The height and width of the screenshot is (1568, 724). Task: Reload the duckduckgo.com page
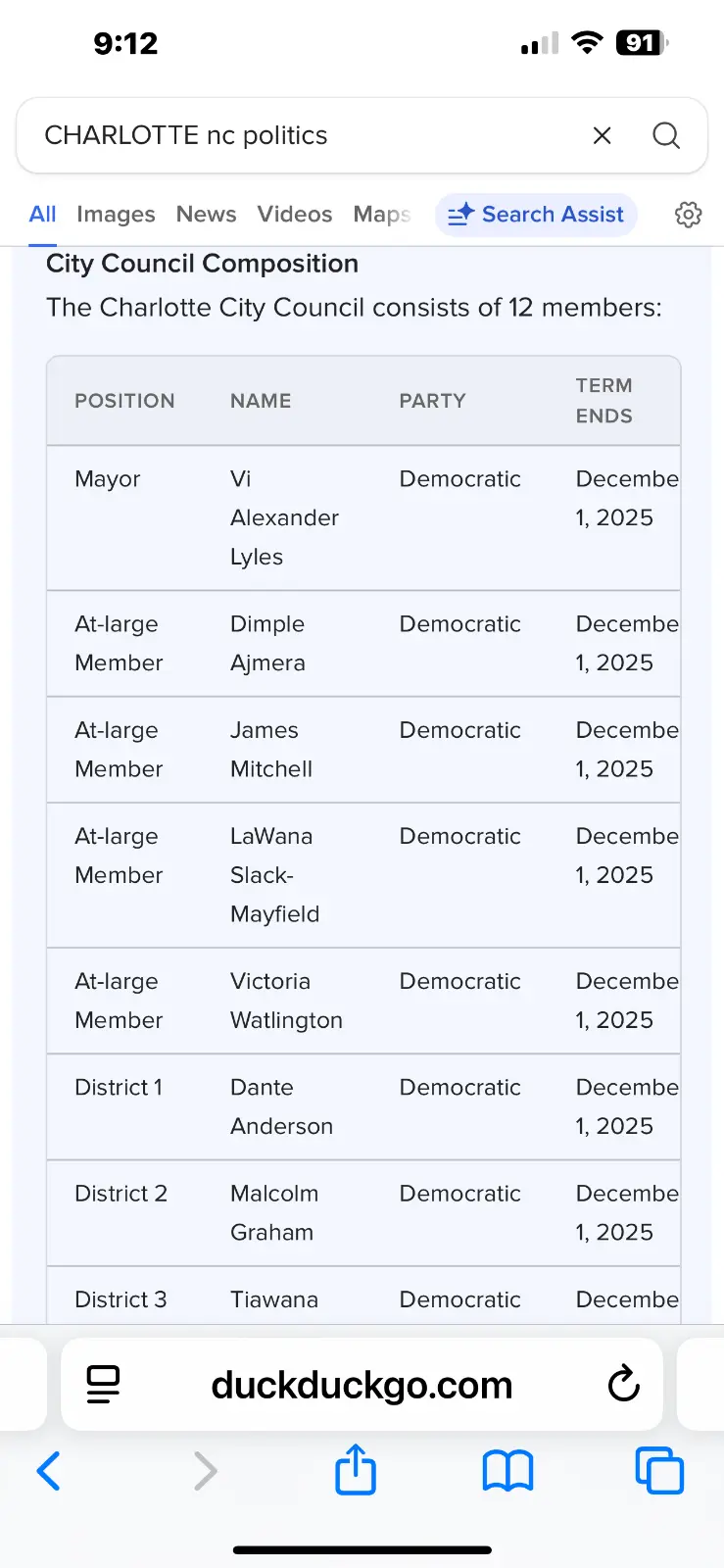623,1385
